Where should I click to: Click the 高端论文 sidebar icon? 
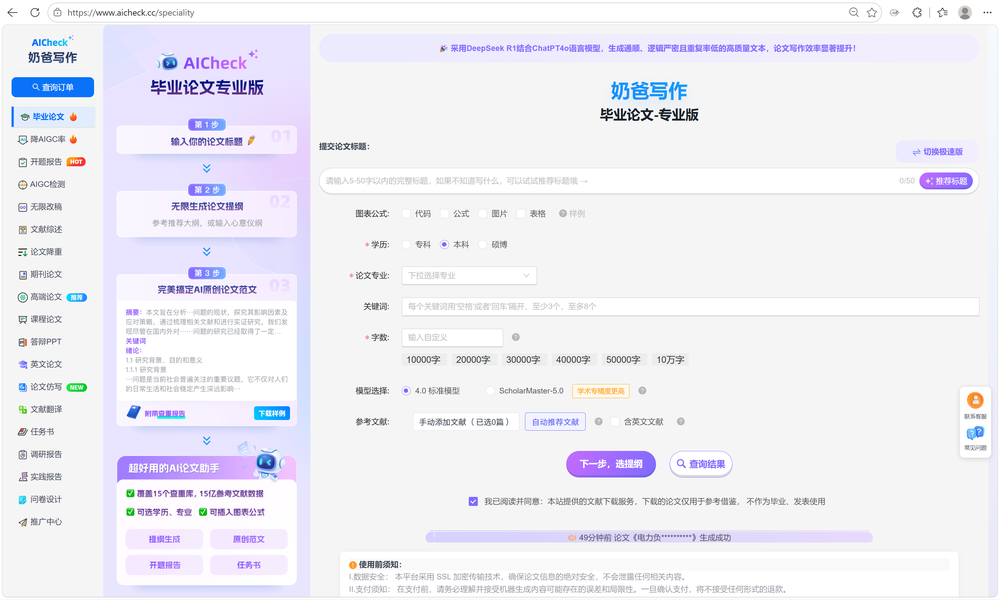(22, 297)
